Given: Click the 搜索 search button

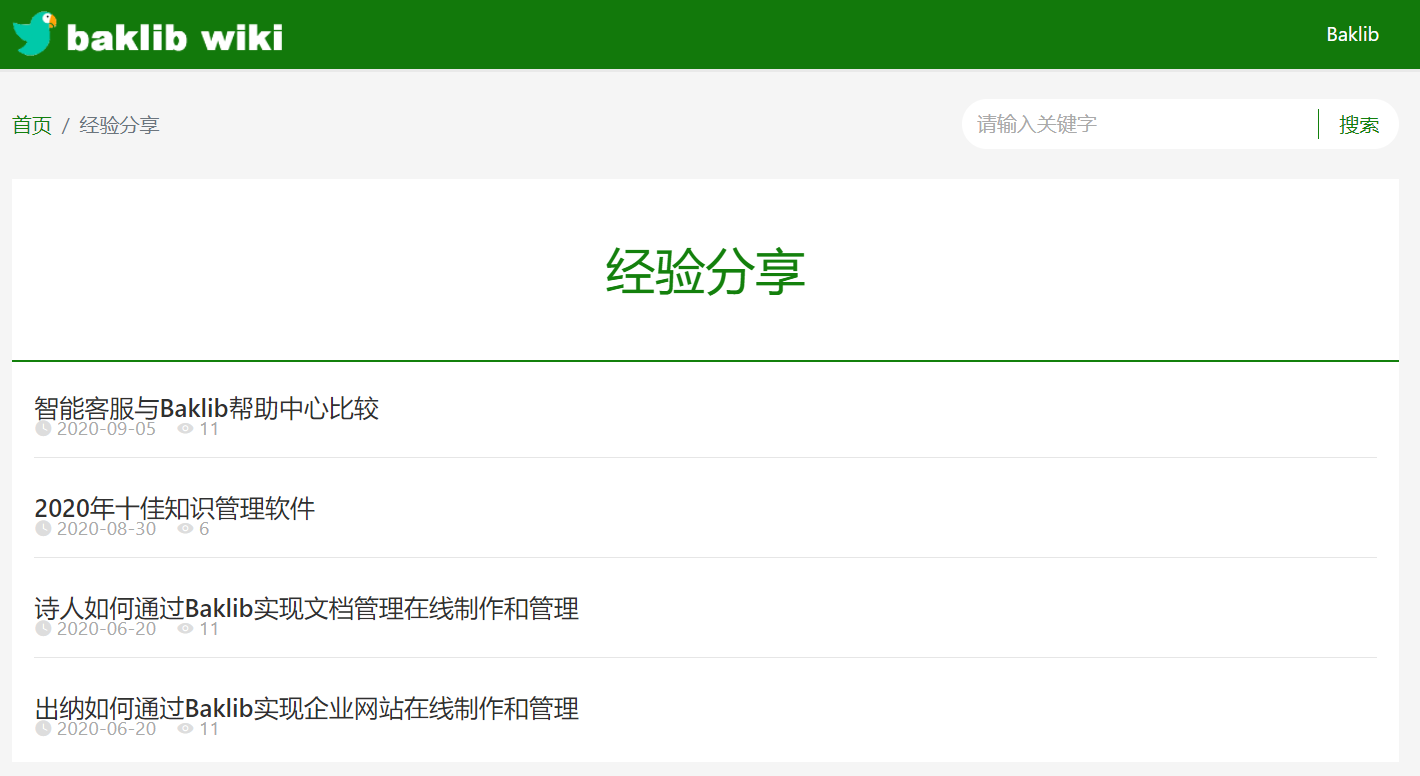Looking at the screenshot, I should coord(1359,125).
